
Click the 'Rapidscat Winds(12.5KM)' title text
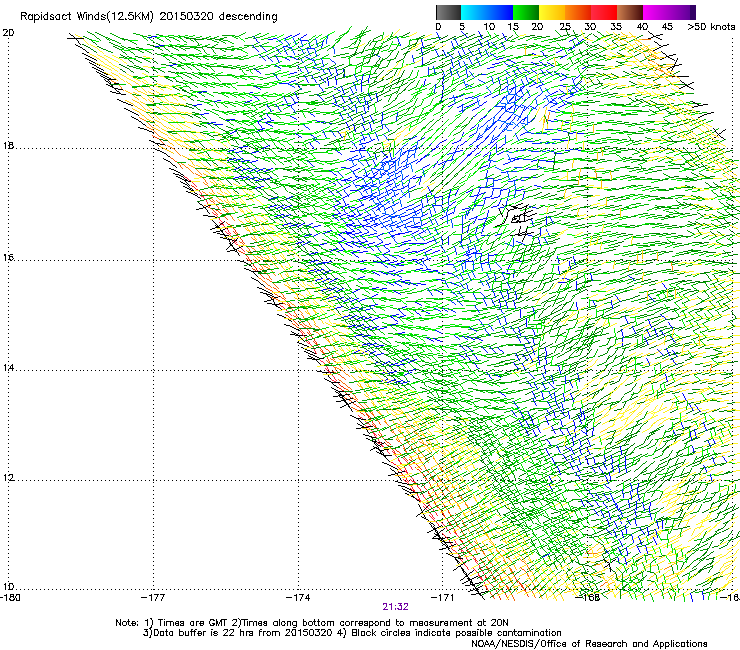coord(87,17)
